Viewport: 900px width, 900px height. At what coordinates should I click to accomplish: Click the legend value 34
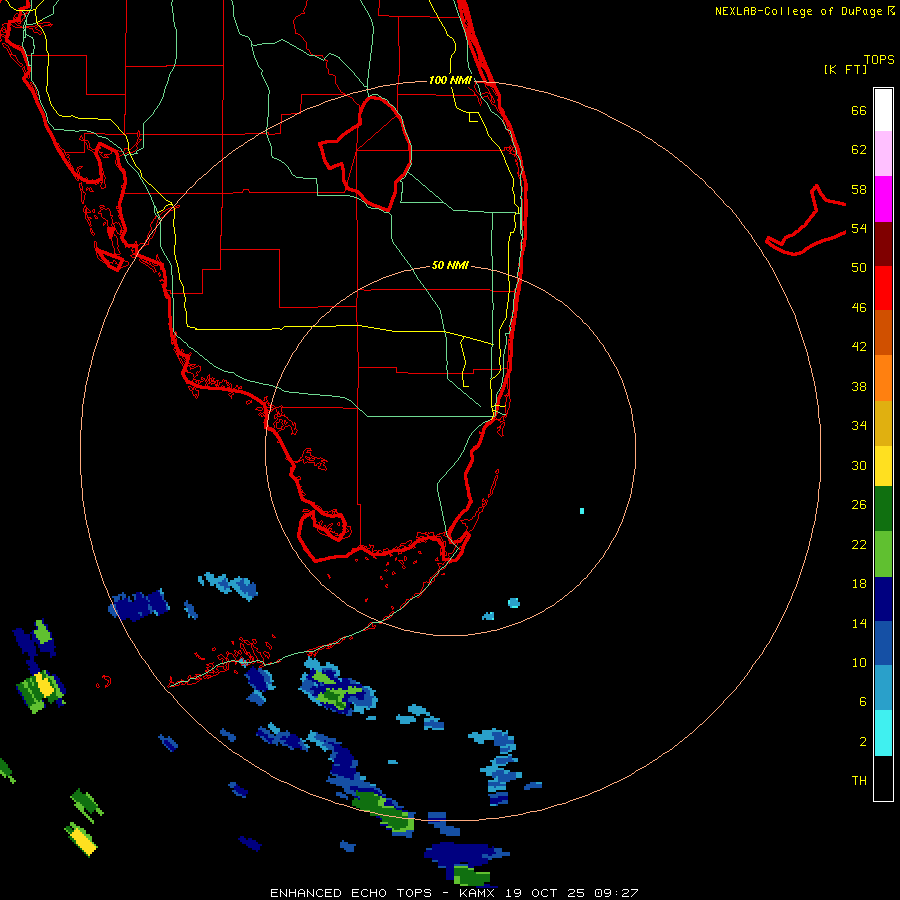(x=859, y=426)
